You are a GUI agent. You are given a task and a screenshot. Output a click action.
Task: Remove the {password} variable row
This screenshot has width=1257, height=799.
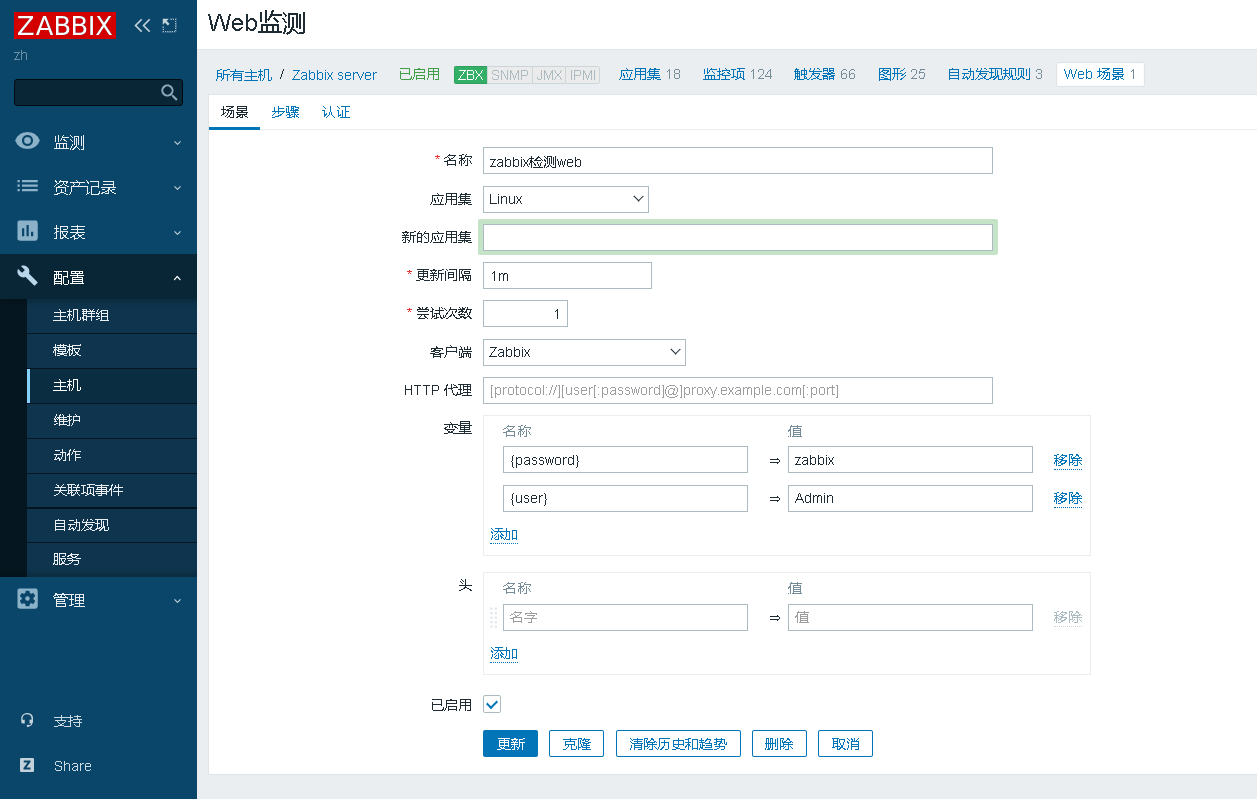coord(1067,460)
